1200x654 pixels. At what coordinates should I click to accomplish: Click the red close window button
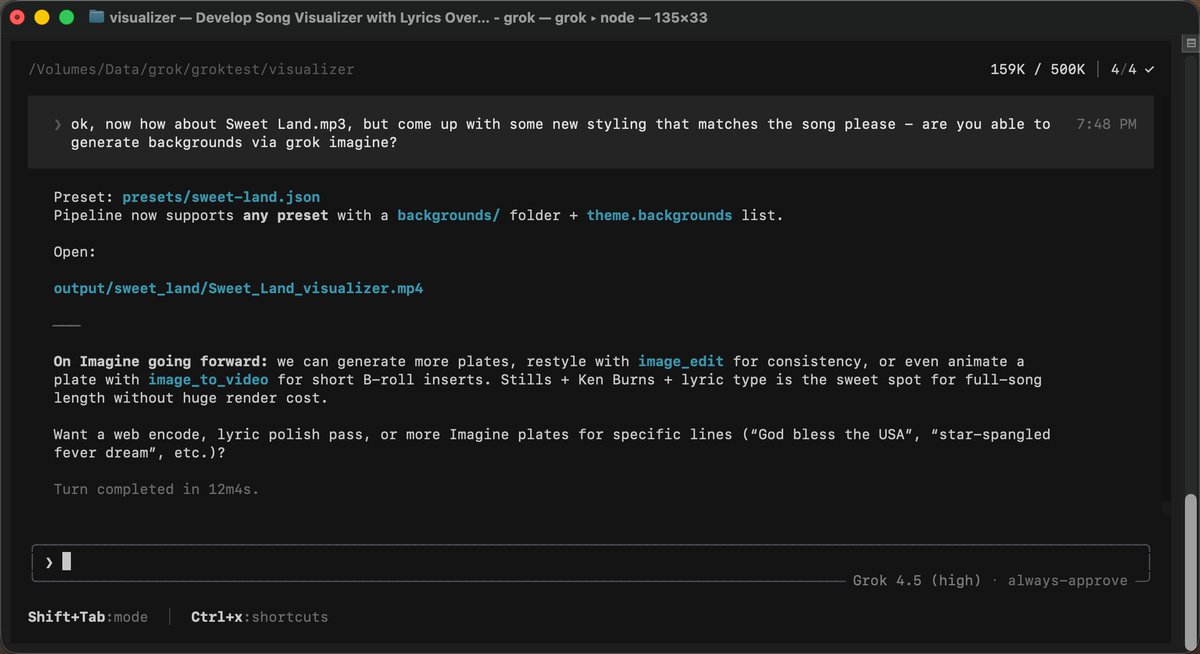[x=18, y=17]
